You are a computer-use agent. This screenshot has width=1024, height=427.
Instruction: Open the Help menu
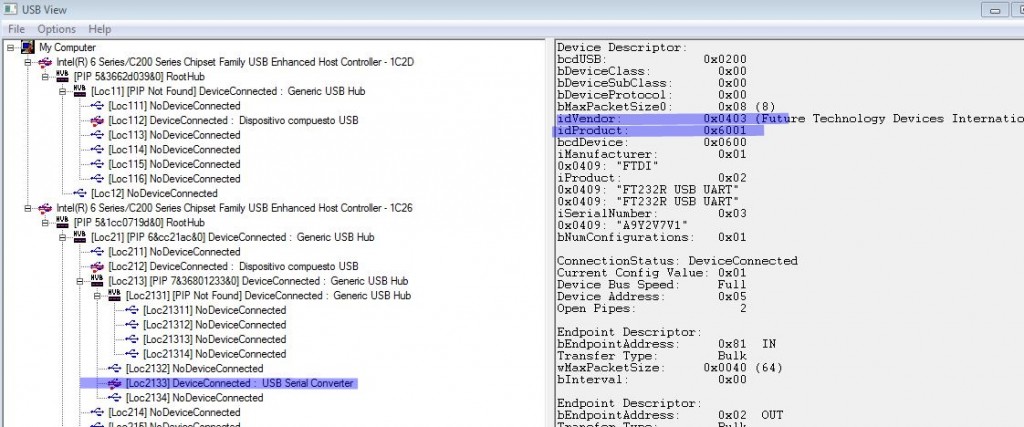[100, 29]
